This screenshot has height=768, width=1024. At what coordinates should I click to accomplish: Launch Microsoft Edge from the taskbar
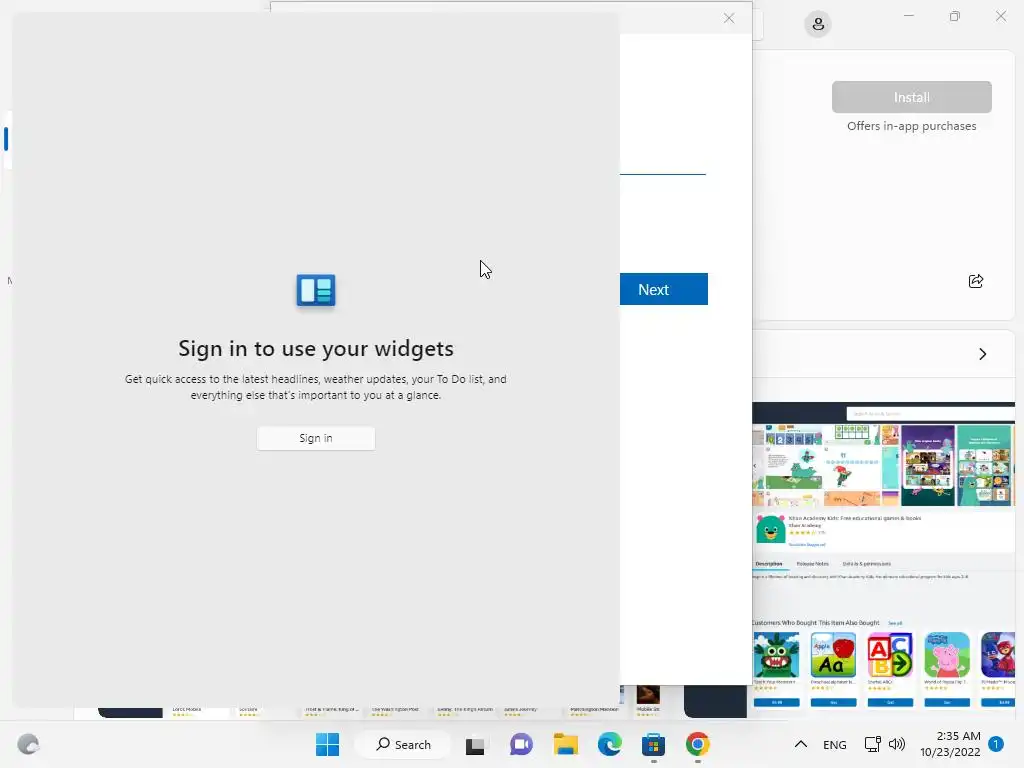609,744
